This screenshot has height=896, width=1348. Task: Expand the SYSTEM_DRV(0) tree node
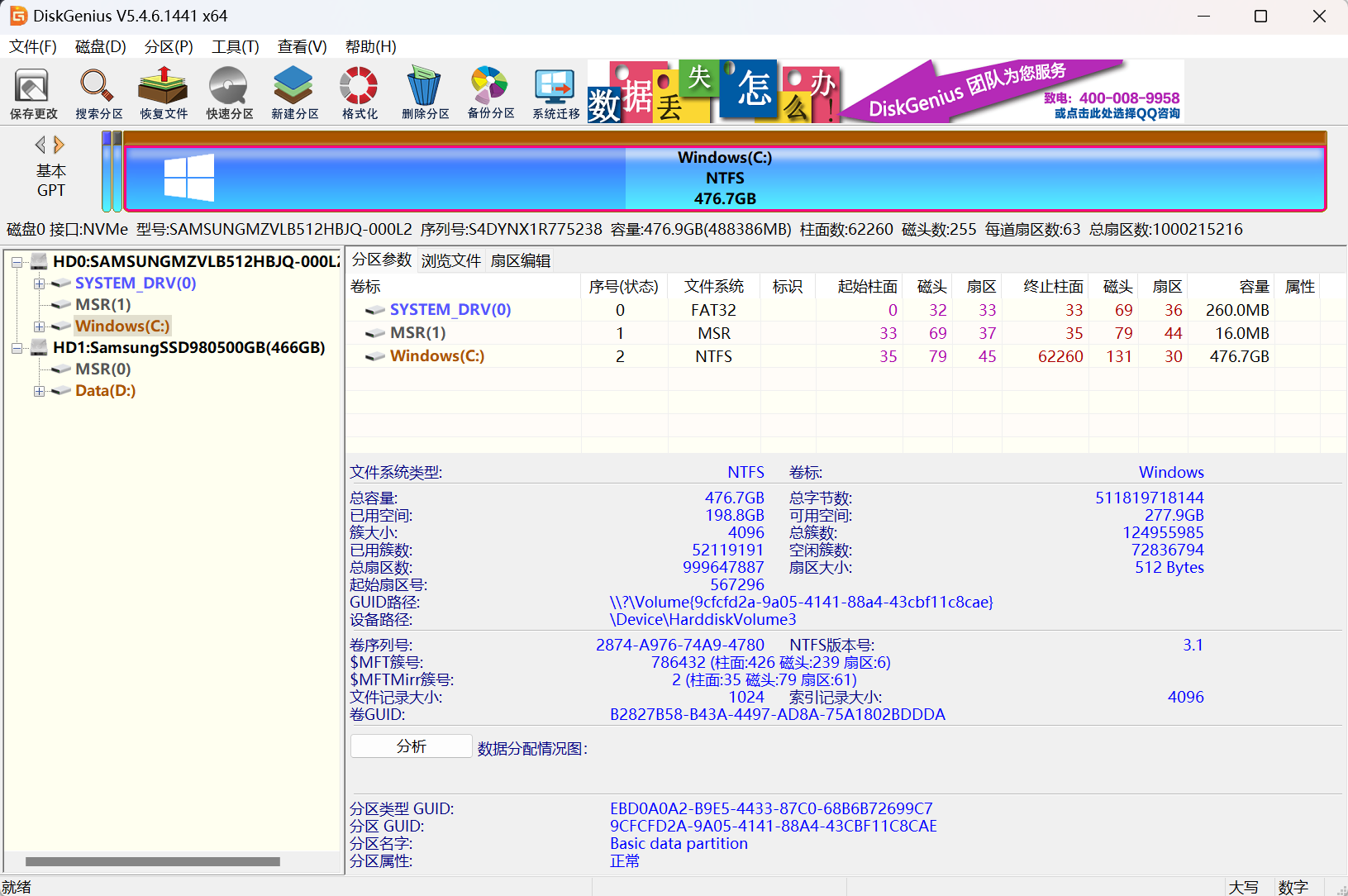click(x=39, y=284)
